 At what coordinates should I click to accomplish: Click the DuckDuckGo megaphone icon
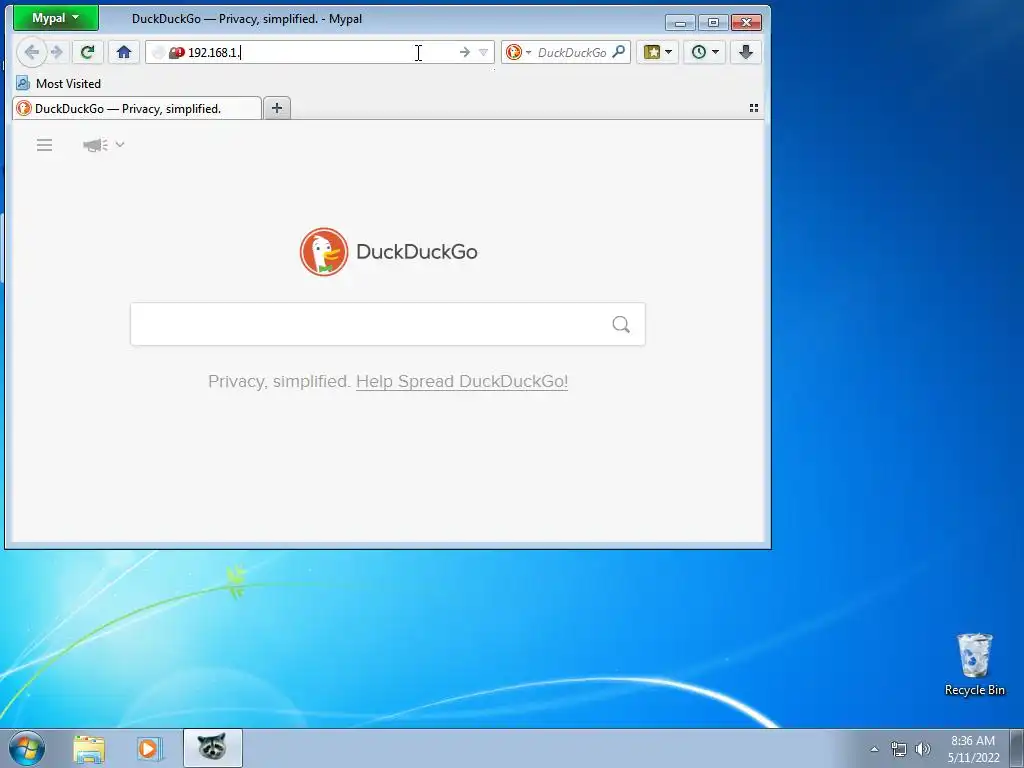pos(95,145)
